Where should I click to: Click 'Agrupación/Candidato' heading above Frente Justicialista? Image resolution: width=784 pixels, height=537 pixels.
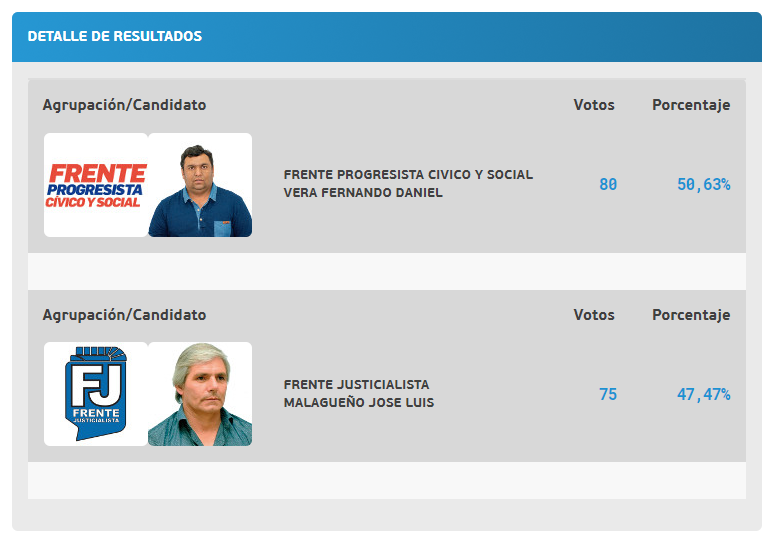point(124,315)
